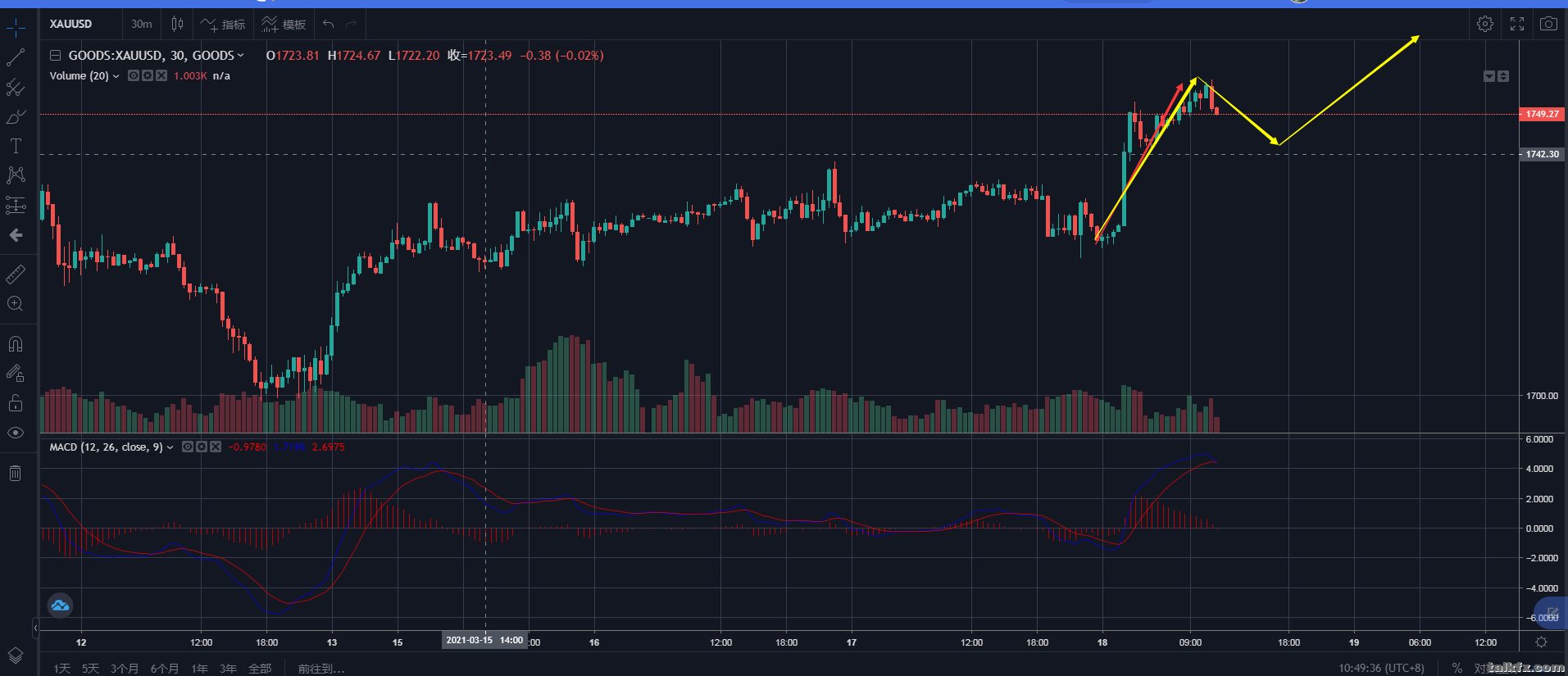Select the 6个月 time range

(165, 669)
